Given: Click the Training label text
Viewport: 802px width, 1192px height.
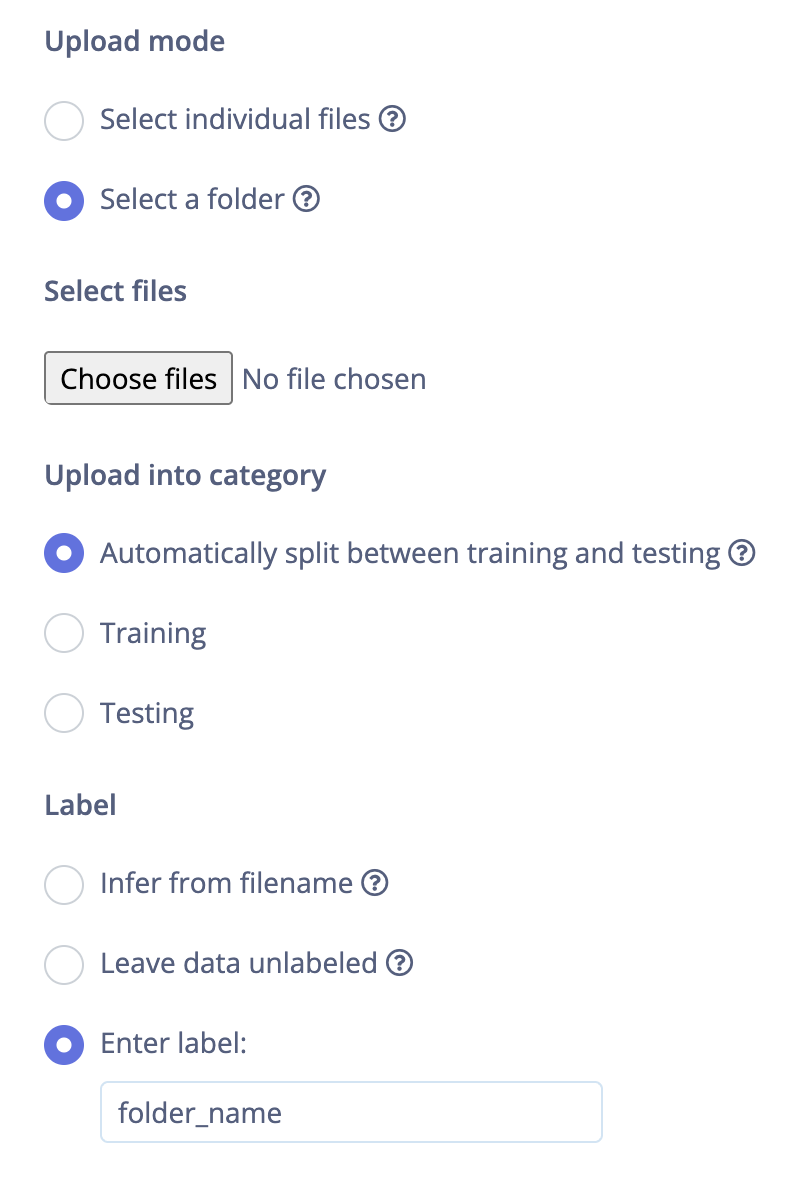Looking at the screenshot, I should [153, 634].
